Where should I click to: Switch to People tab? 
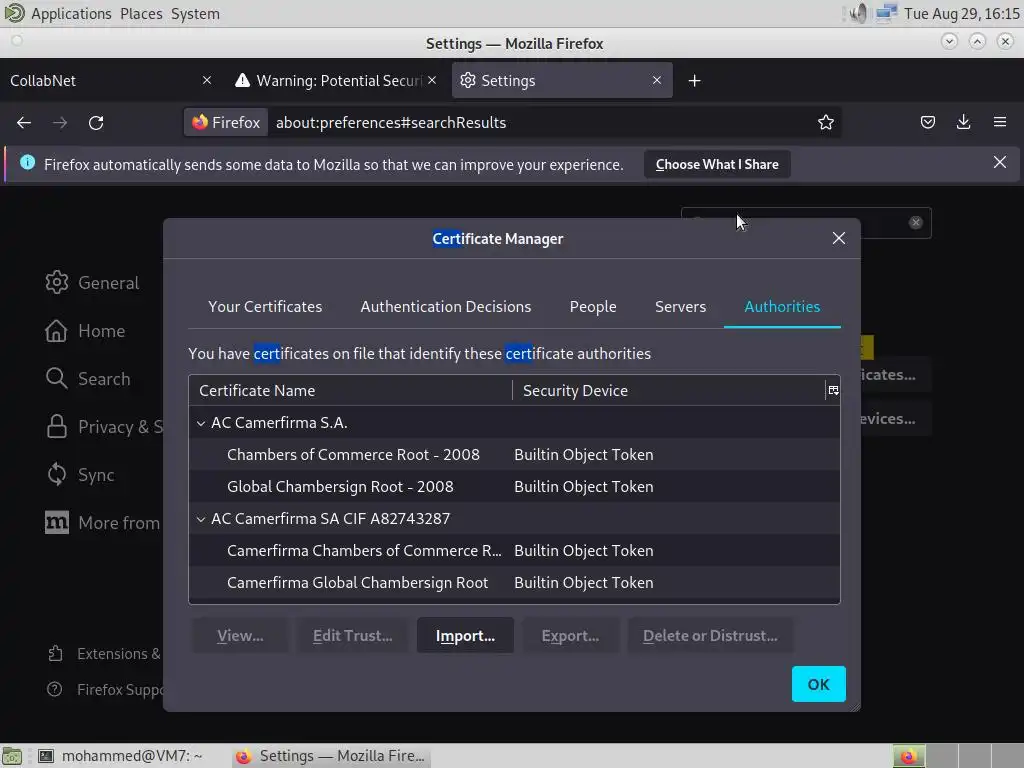(593, 307)
